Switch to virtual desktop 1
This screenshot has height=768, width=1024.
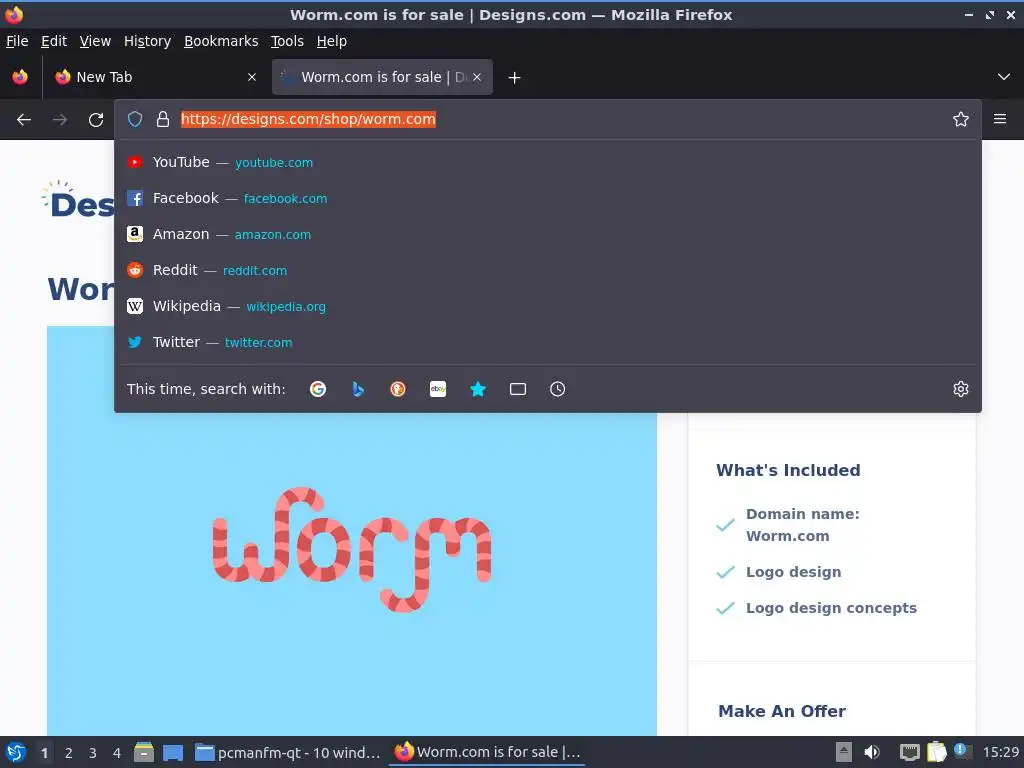click(44, 753)
